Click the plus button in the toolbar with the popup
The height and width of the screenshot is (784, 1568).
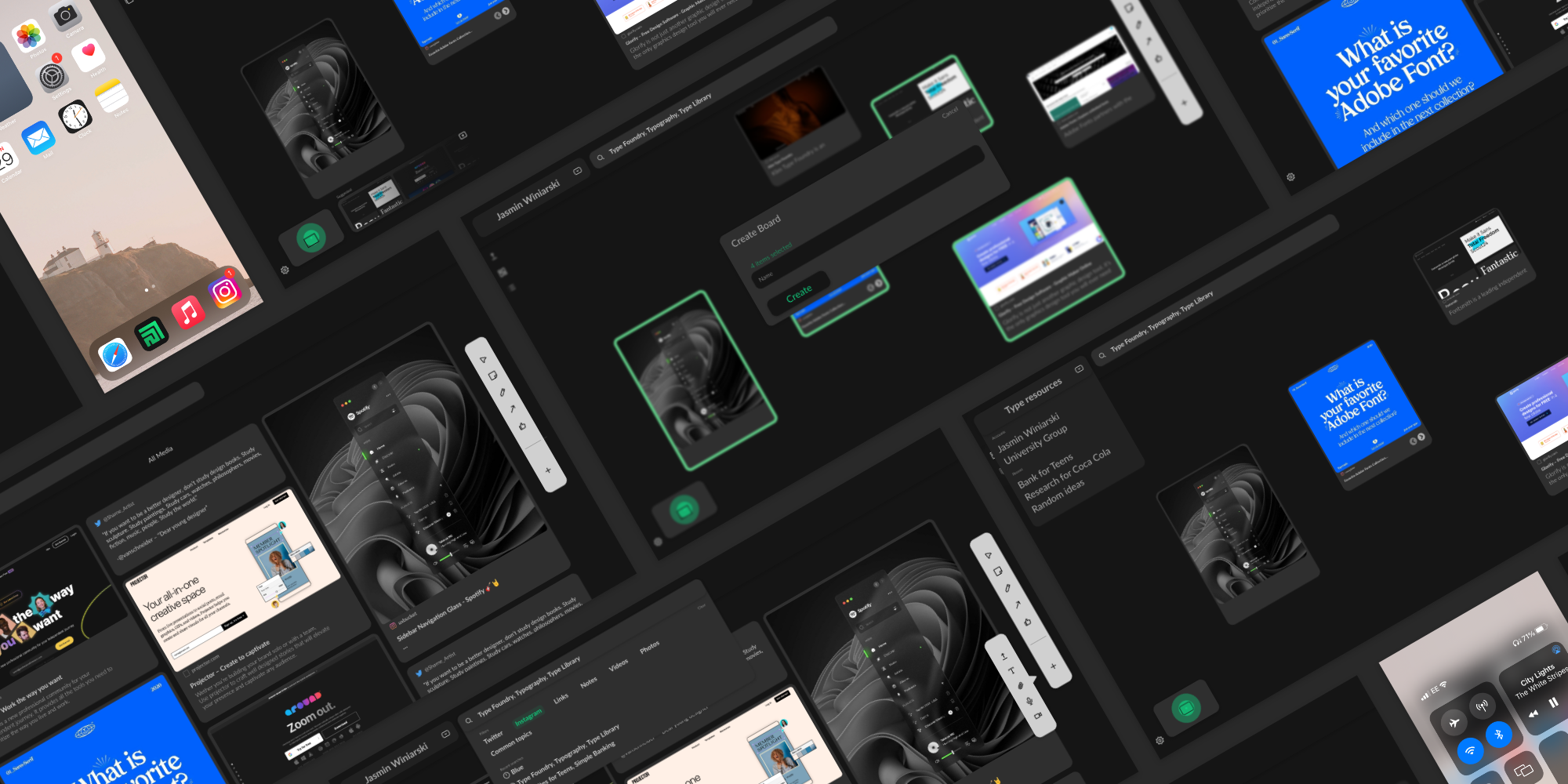[x=1053, y=666]
